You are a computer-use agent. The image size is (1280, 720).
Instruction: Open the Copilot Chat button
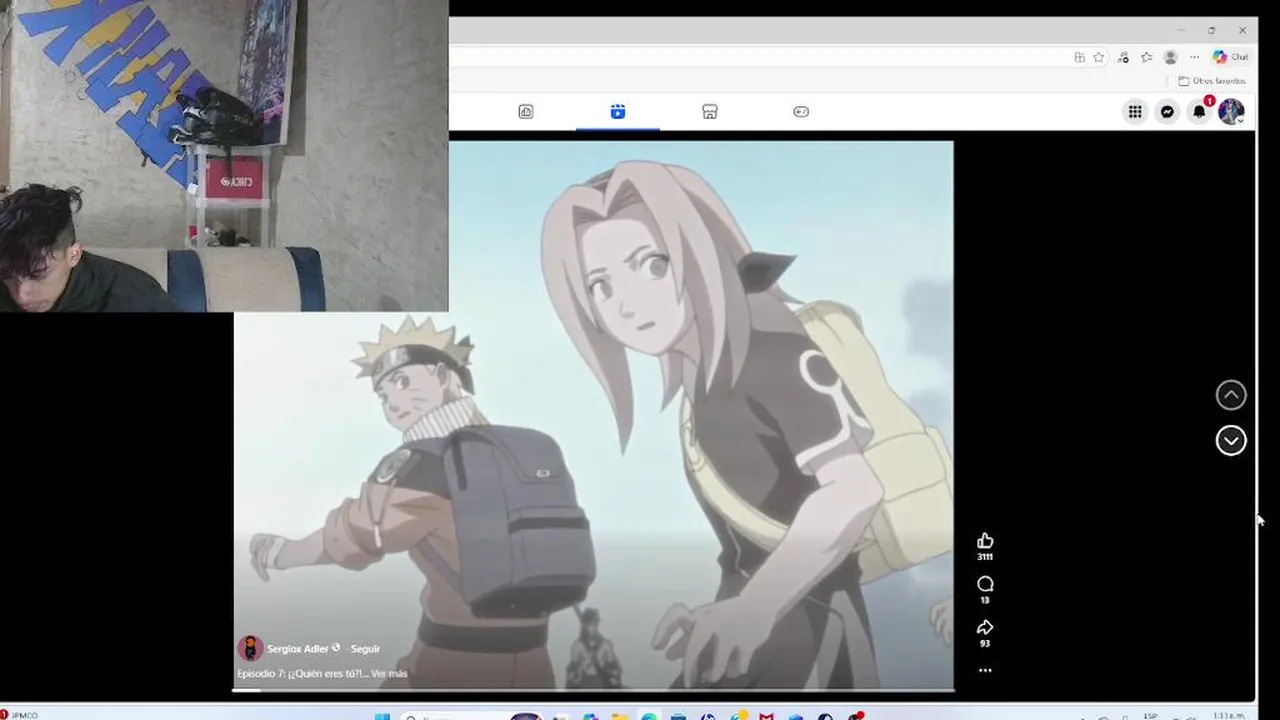click(x=1230, y=57)
